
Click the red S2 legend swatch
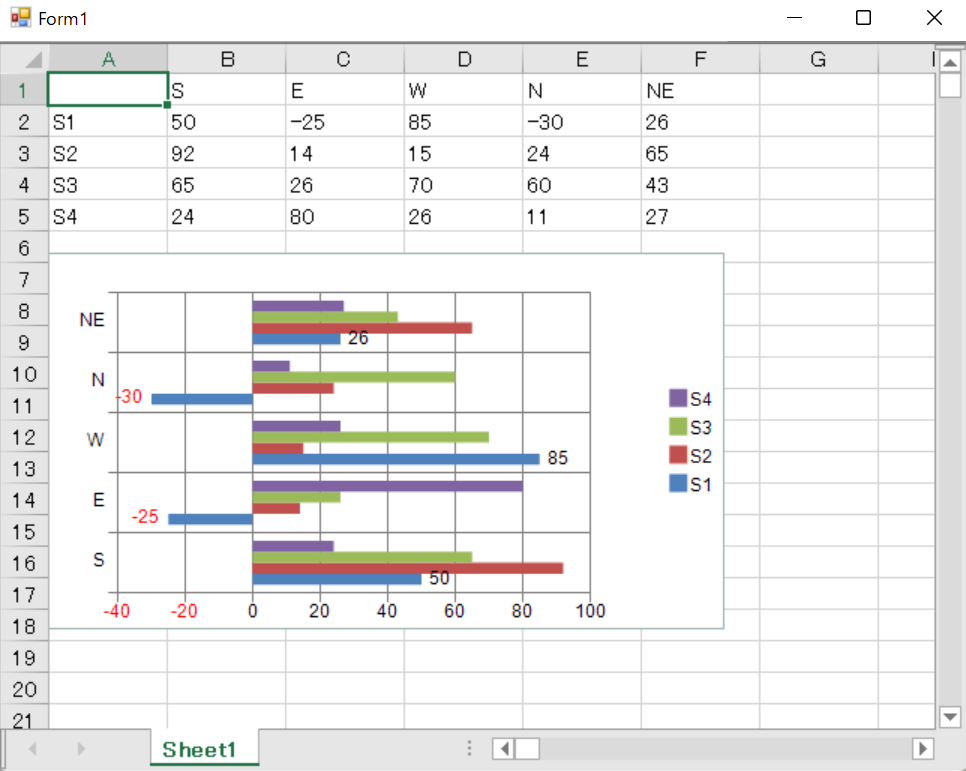678,455
